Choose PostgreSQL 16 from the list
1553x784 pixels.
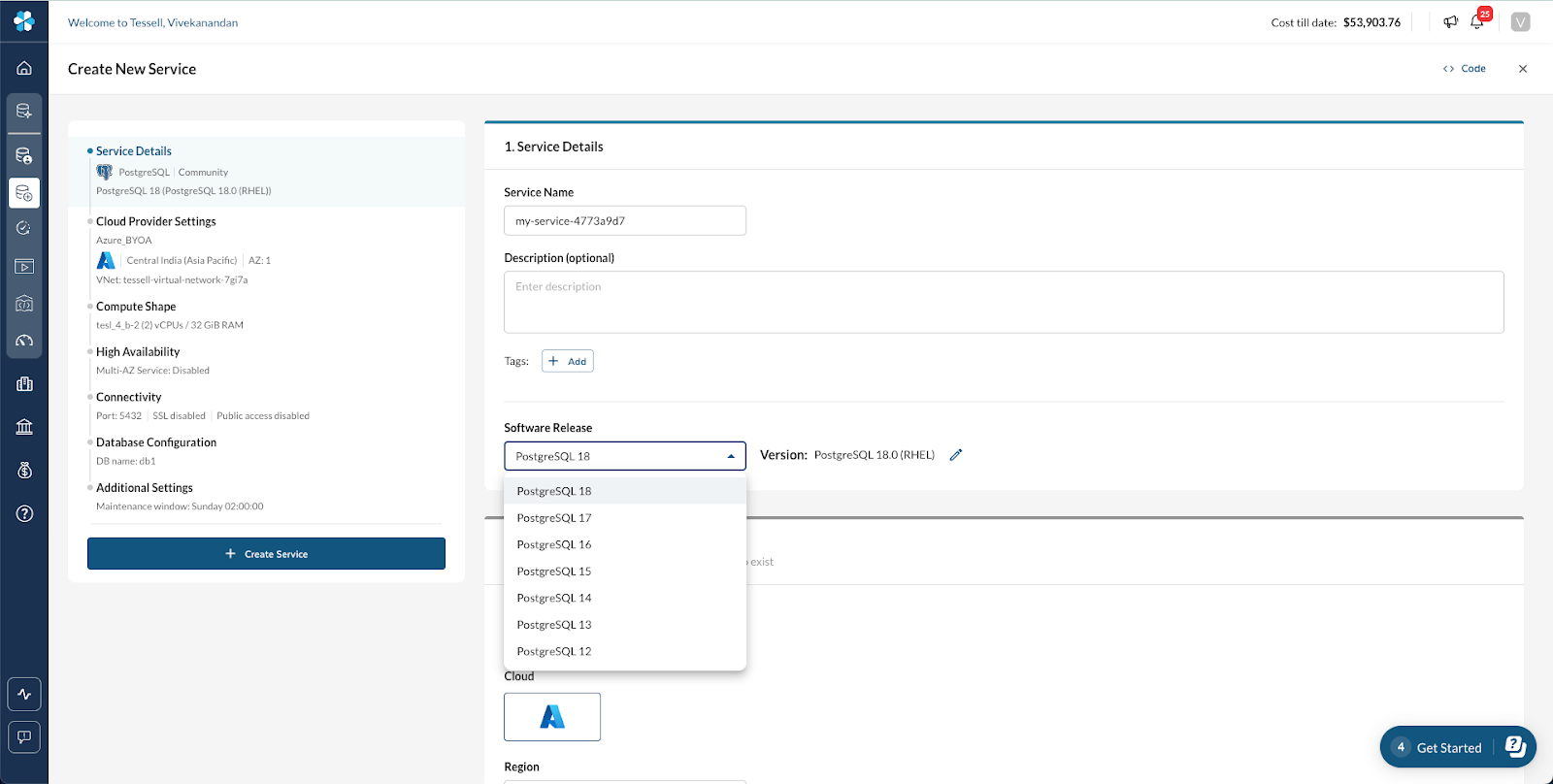pyautogui.click(x=625, y=544)
